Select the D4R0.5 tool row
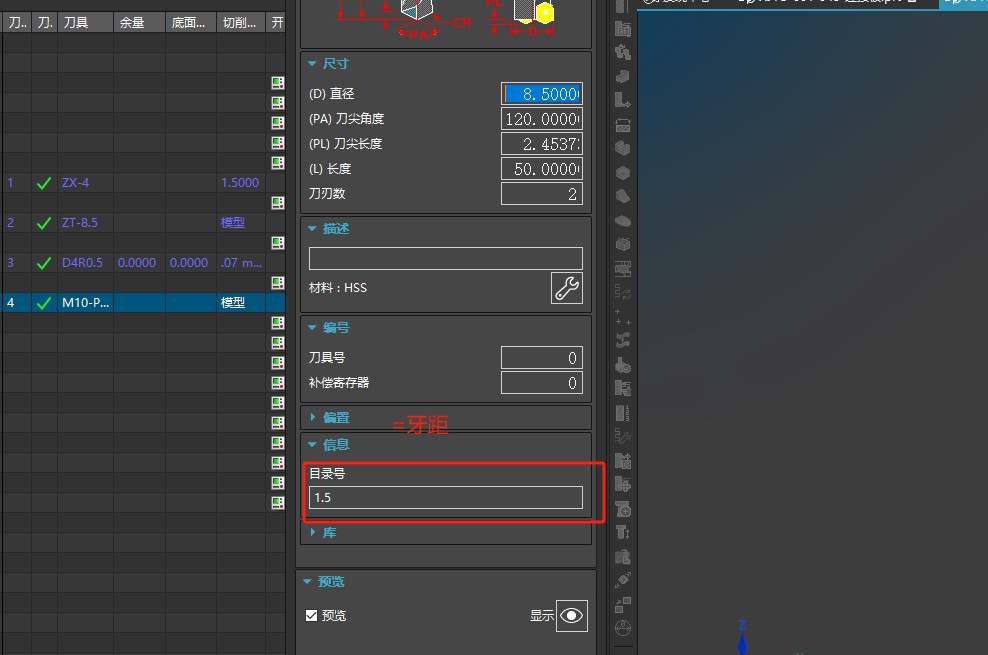The image size is (988, 655). 144,263
